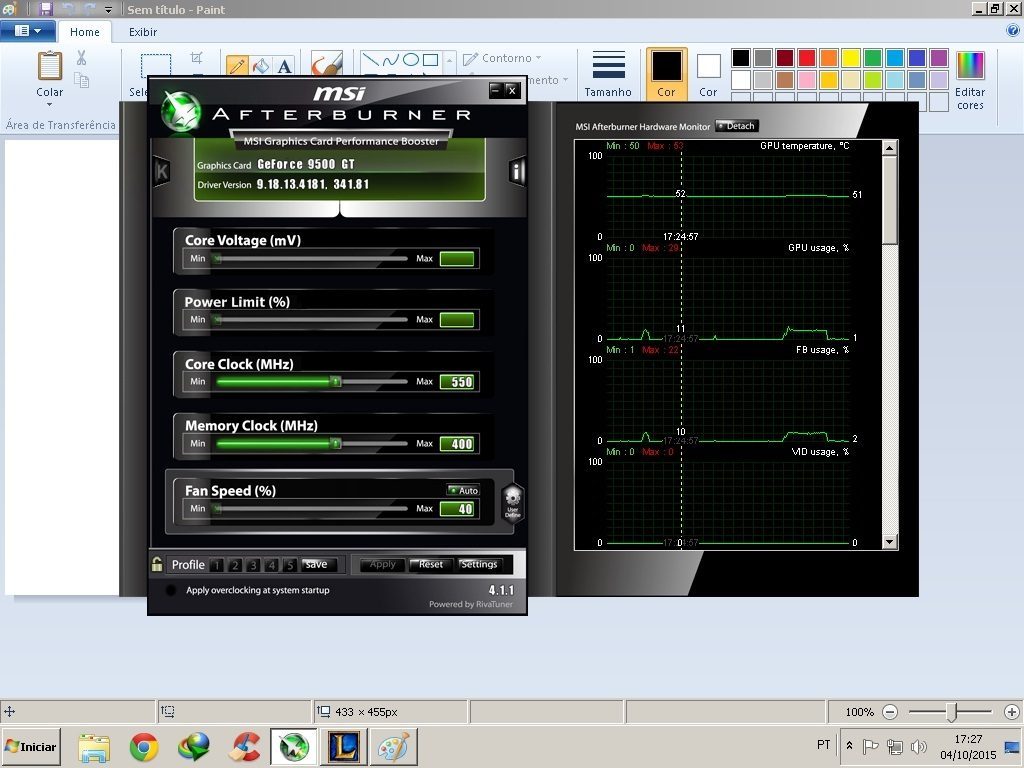Click Paint zoom out minus button
The width and height of the screenshot is (1024, 768).
coord(889,712)
